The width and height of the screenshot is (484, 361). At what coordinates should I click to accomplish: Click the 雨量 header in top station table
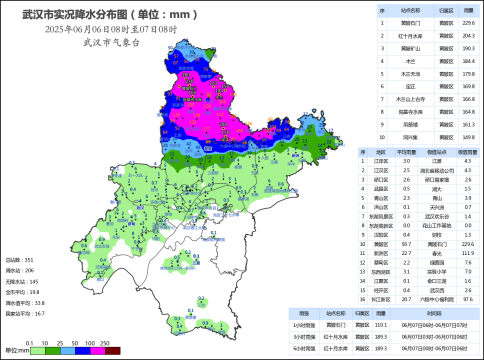click(x=469, y=11)
